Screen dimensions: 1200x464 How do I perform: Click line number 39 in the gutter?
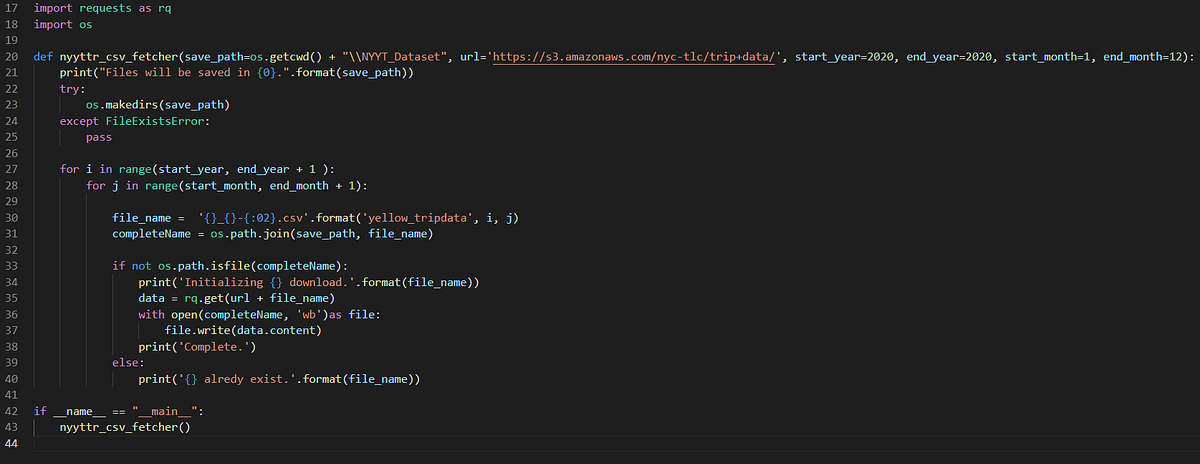tap(12, 362)
